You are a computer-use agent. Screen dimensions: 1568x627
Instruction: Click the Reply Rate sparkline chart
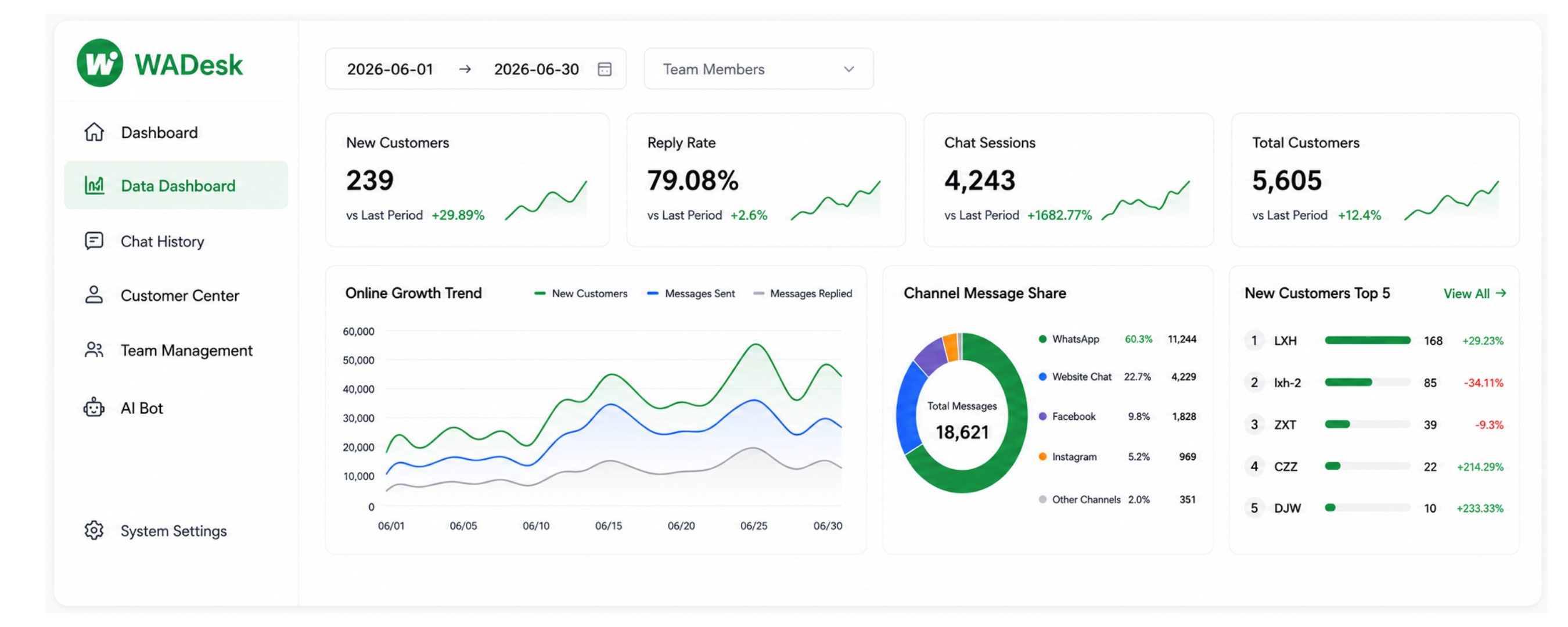[835, 200]
